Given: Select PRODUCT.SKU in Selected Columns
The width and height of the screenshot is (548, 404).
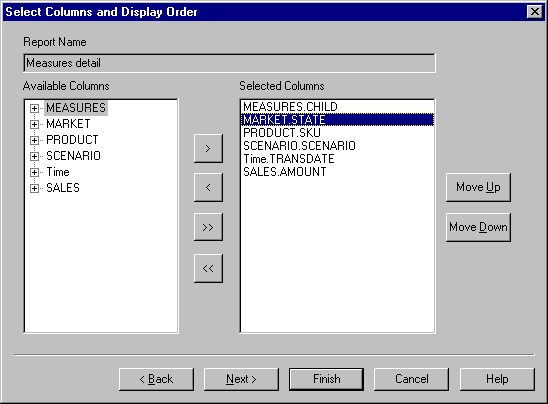Looking at the screenshot, I should pyautogui.click(x=337, y=133).
